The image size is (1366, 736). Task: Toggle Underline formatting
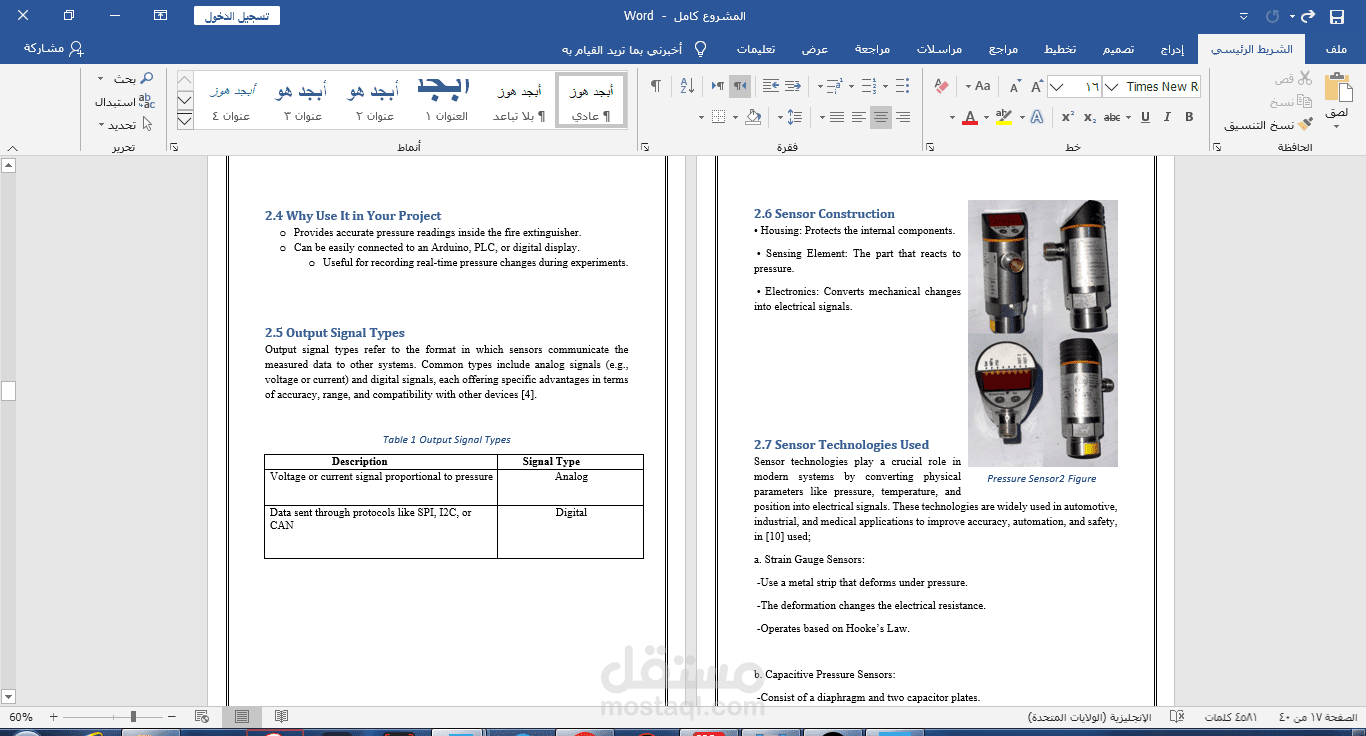coord(1144,117)
